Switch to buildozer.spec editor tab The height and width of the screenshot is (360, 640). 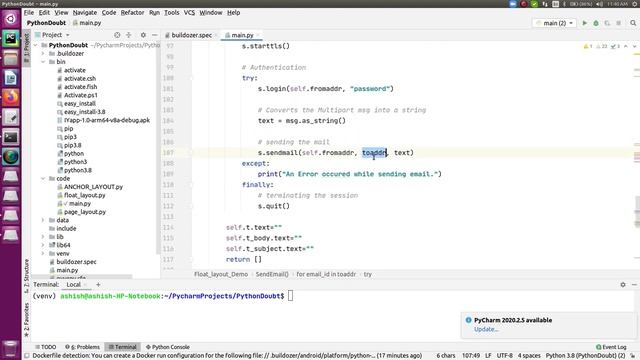tap(191, 35)
